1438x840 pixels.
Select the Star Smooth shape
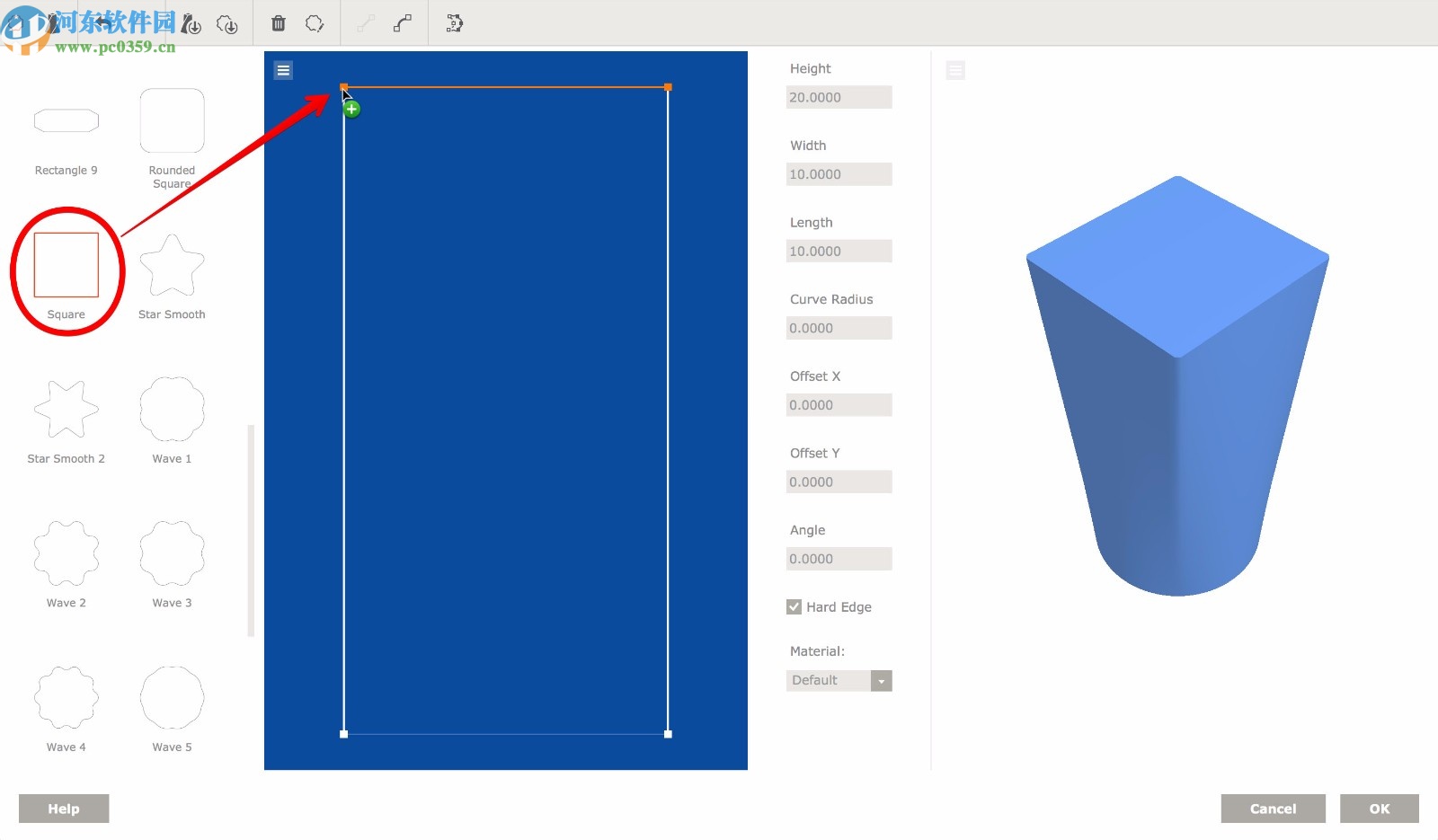tap(171, 266)
